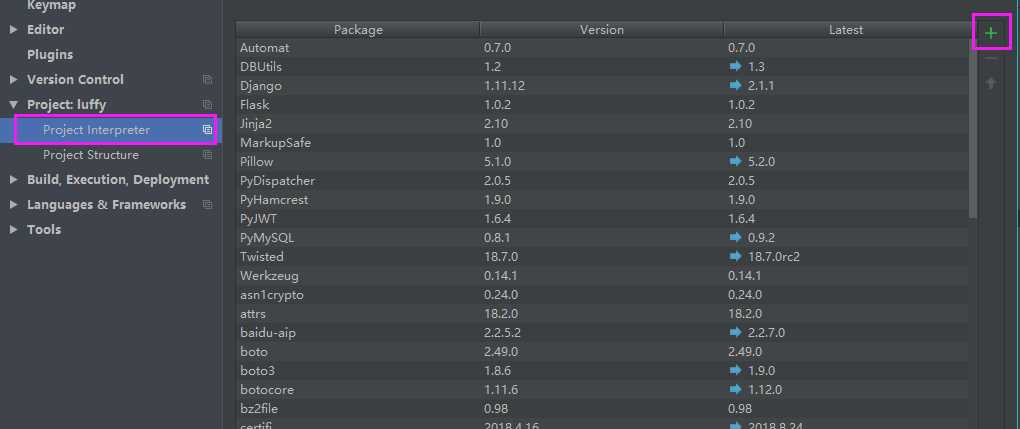1020x429 pixels.
Task: Click Pillow latest version 5.2.0
Action: [761, 161]
